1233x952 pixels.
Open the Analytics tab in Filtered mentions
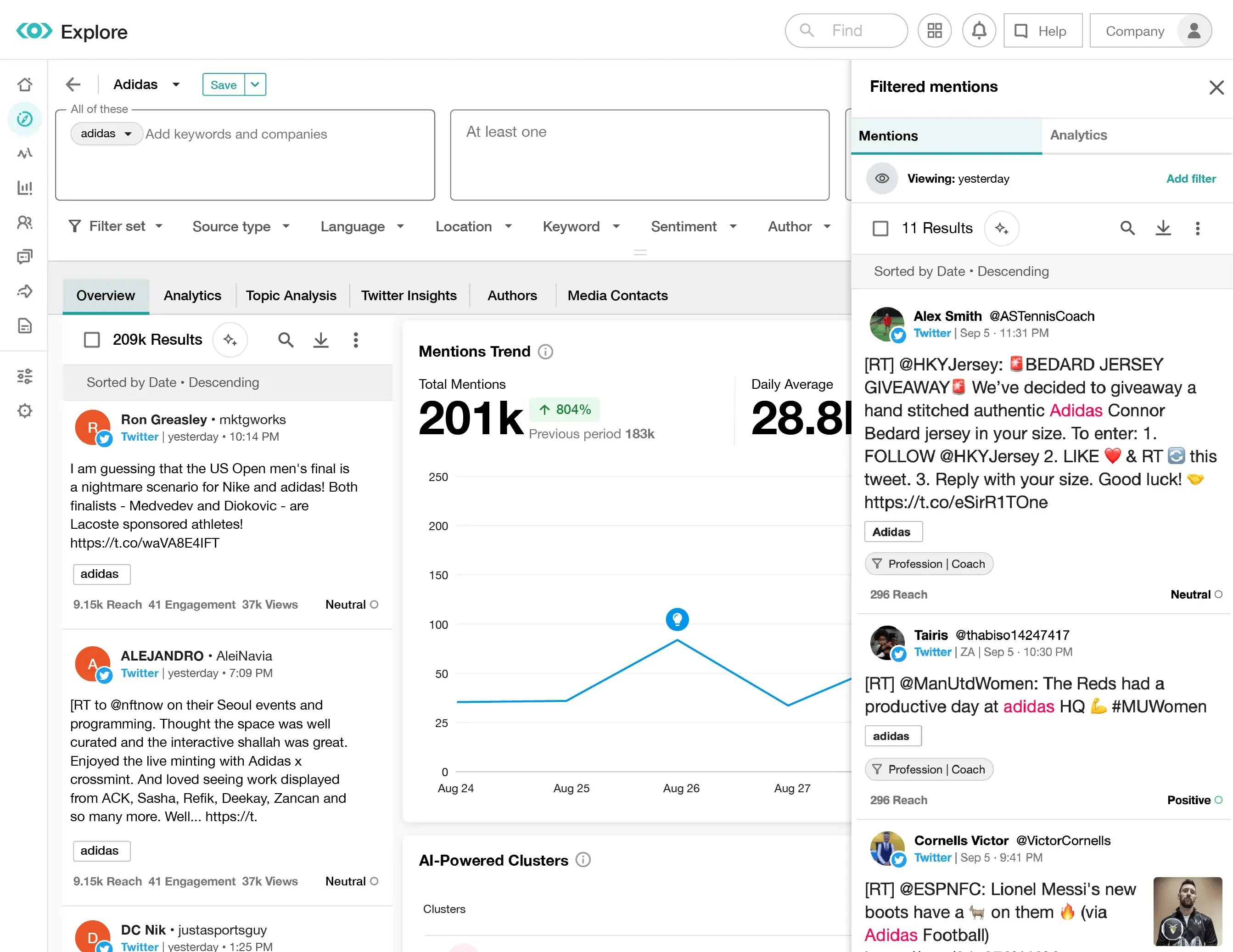(1078, 135)
